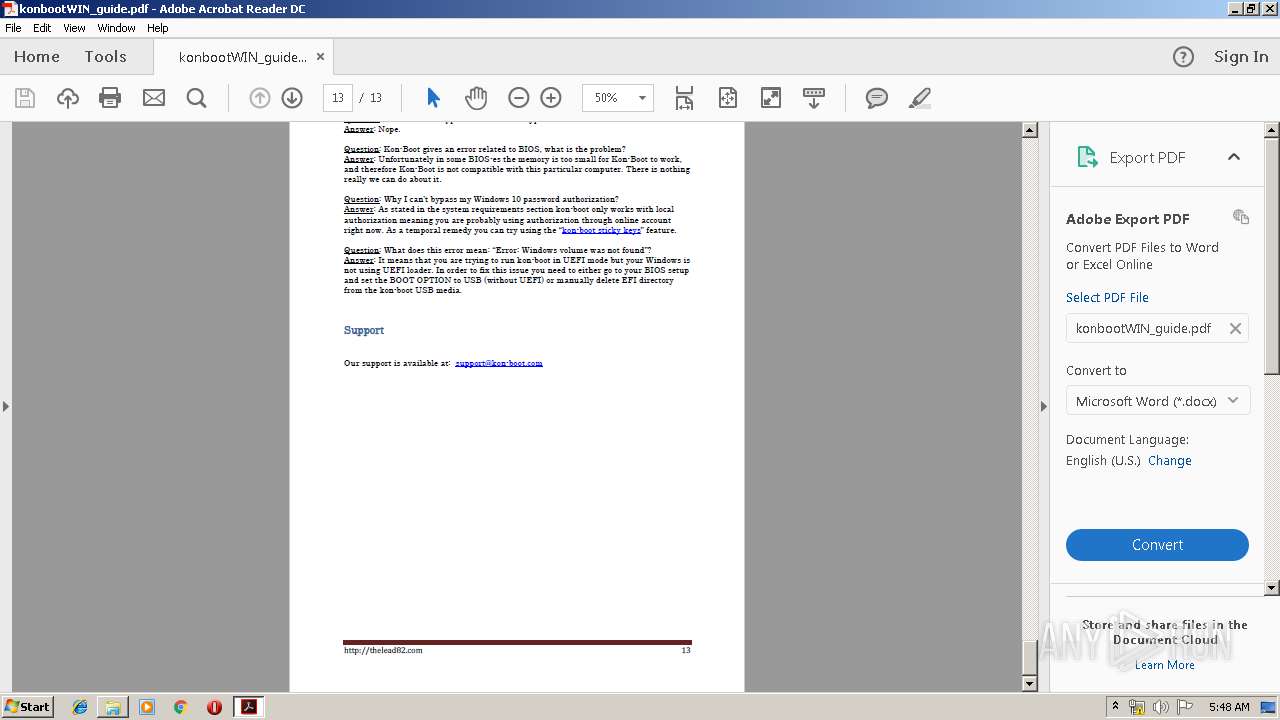Enter full screen mode icon

coord(770,98)
